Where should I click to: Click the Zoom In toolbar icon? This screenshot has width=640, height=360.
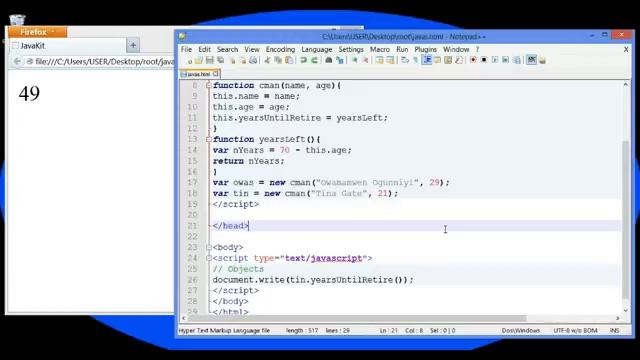[x=355, y=60]
